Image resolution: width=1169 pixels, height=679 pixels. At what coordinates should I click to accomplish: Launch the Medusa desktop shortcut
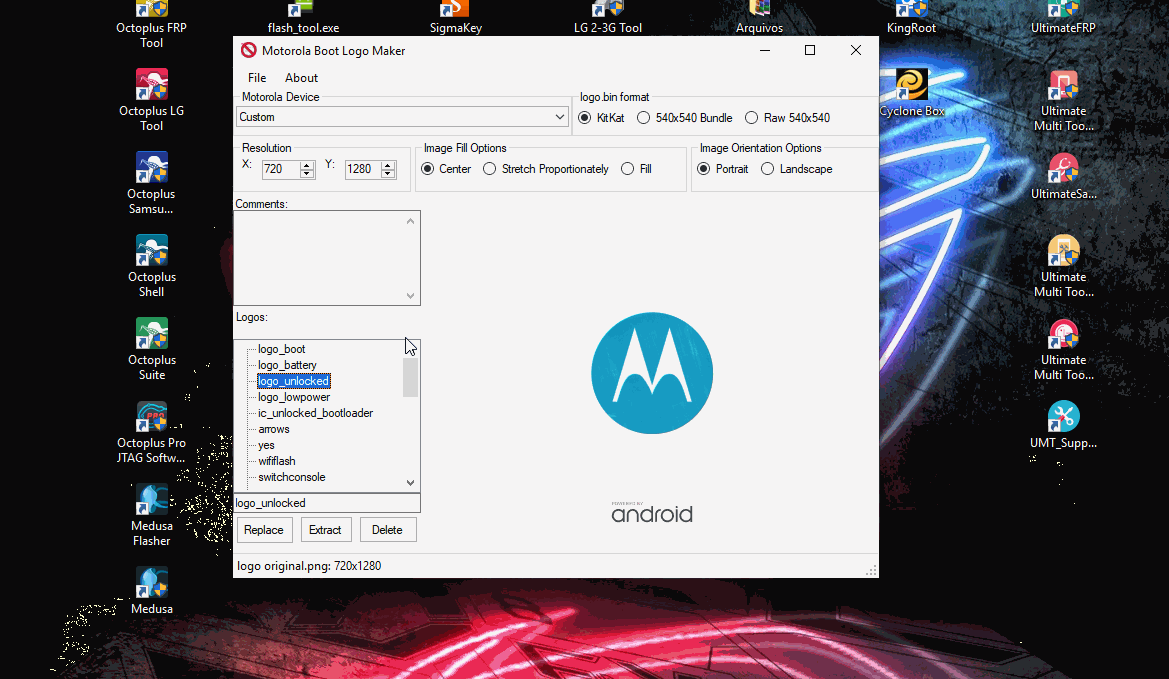click(x=151, y=591)
